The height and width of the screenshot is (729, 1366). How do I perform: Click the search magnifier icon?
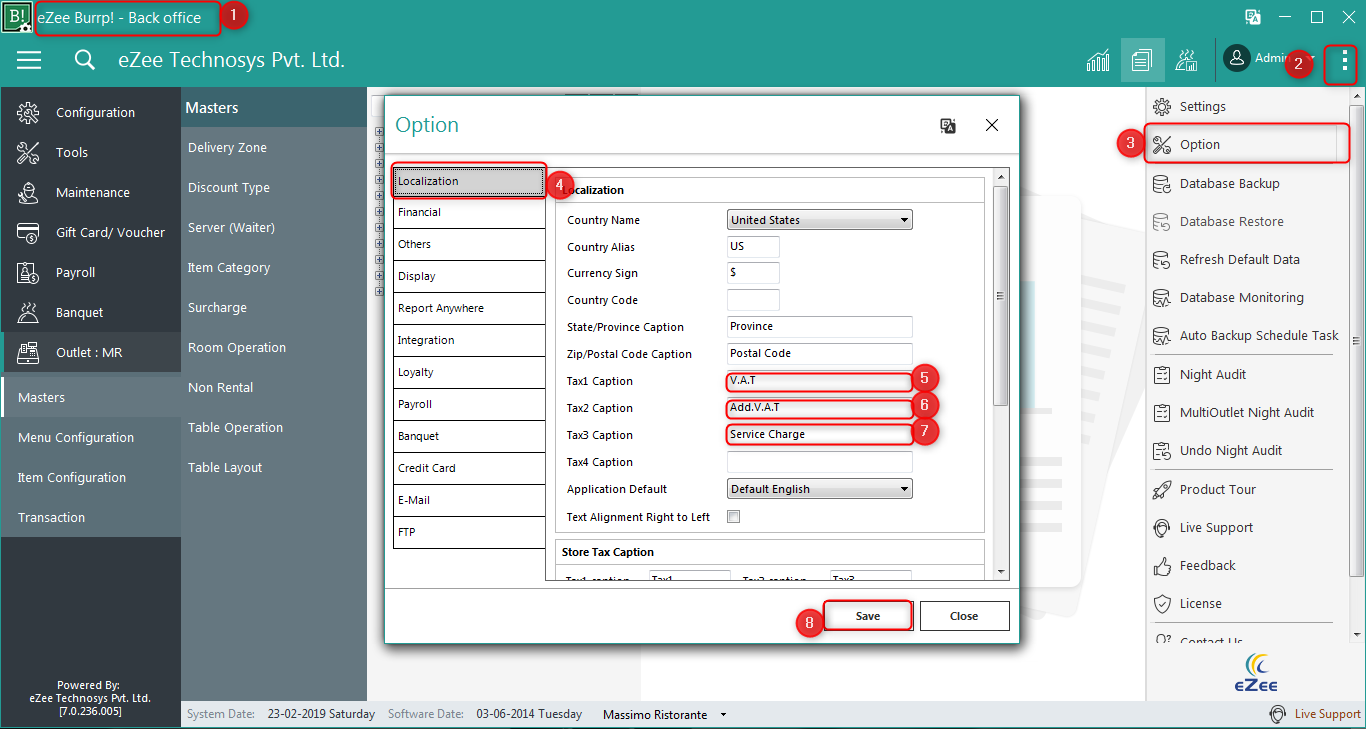(x=85, y=60)
